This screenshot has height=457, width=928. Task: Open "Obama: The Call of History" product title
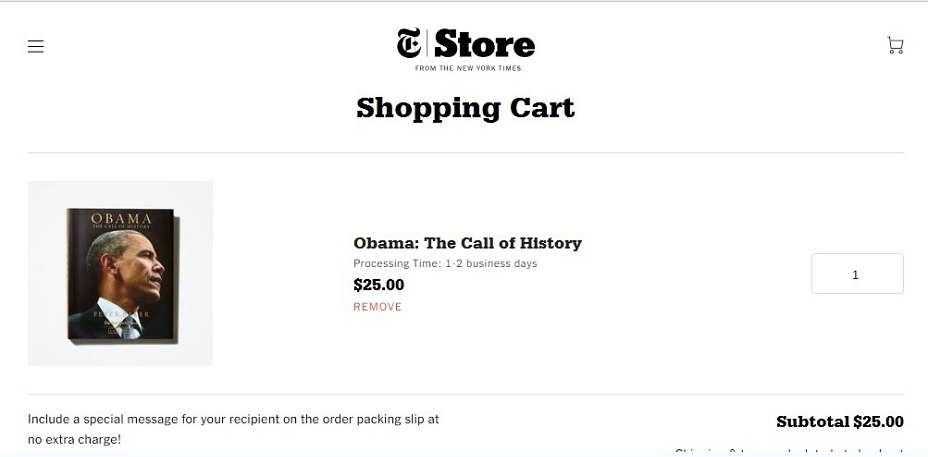[x=468, y=243]
